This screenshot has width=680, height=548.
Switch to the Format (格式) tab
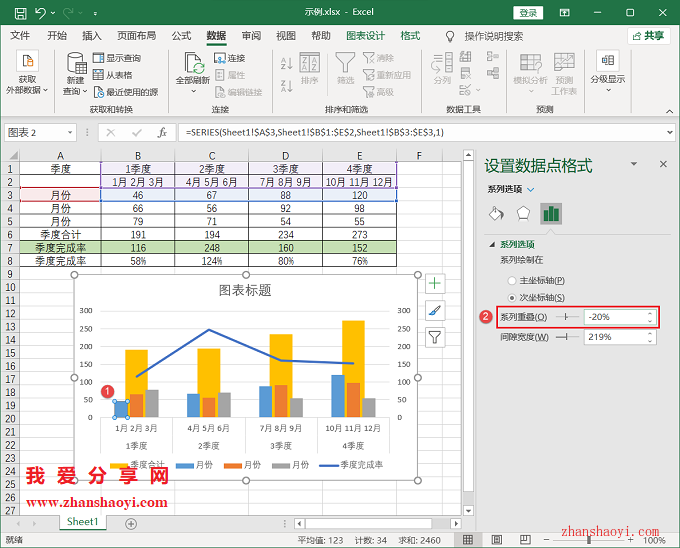[410, 36]
